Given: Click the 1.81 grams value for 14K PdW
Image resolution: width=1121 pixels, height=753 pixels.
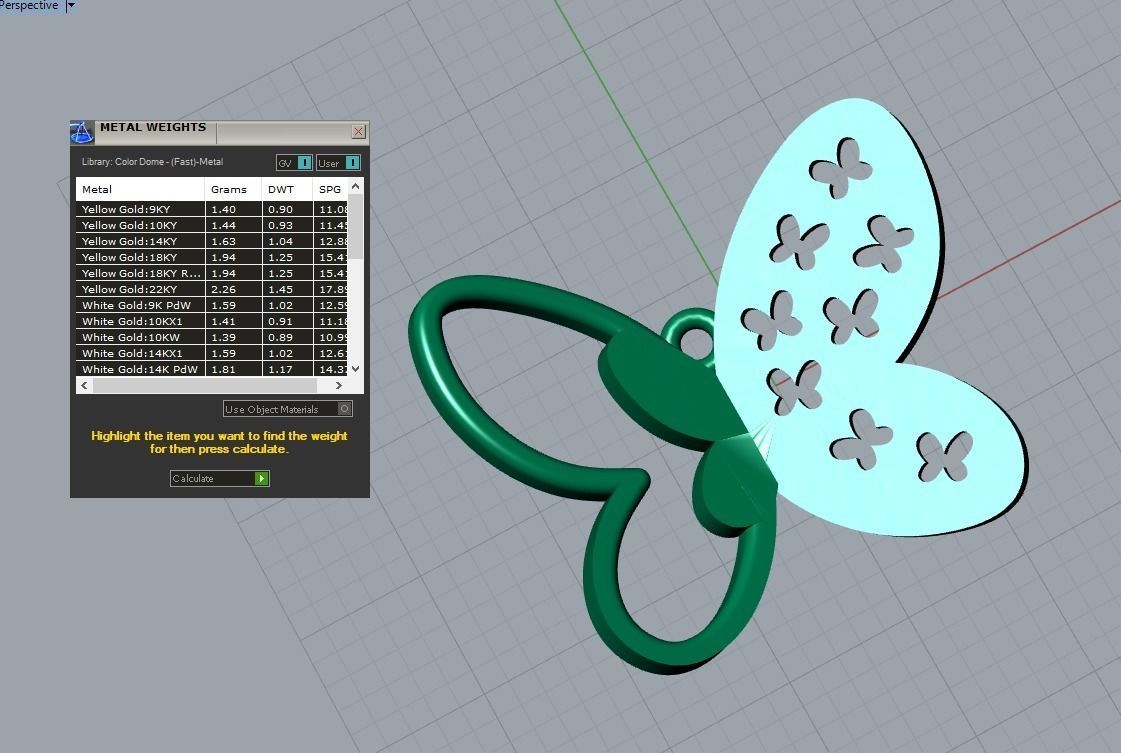Looking at the screenshot, I should click(x=224, y=370).
